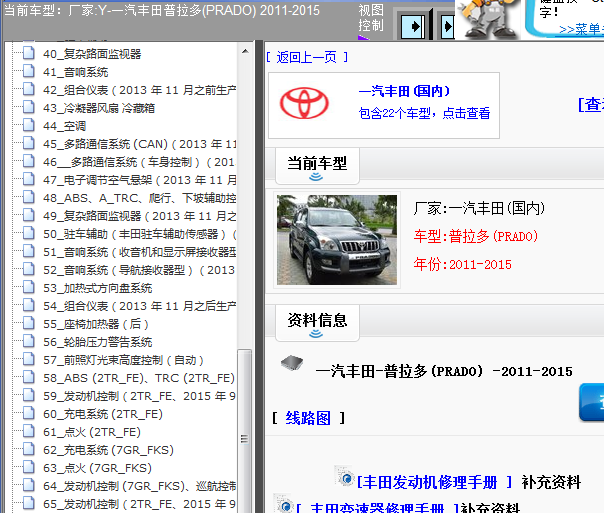Click page icon beside 44_空调
The width and height of the screenshot is (604, 513).
(x=29, y=125)
